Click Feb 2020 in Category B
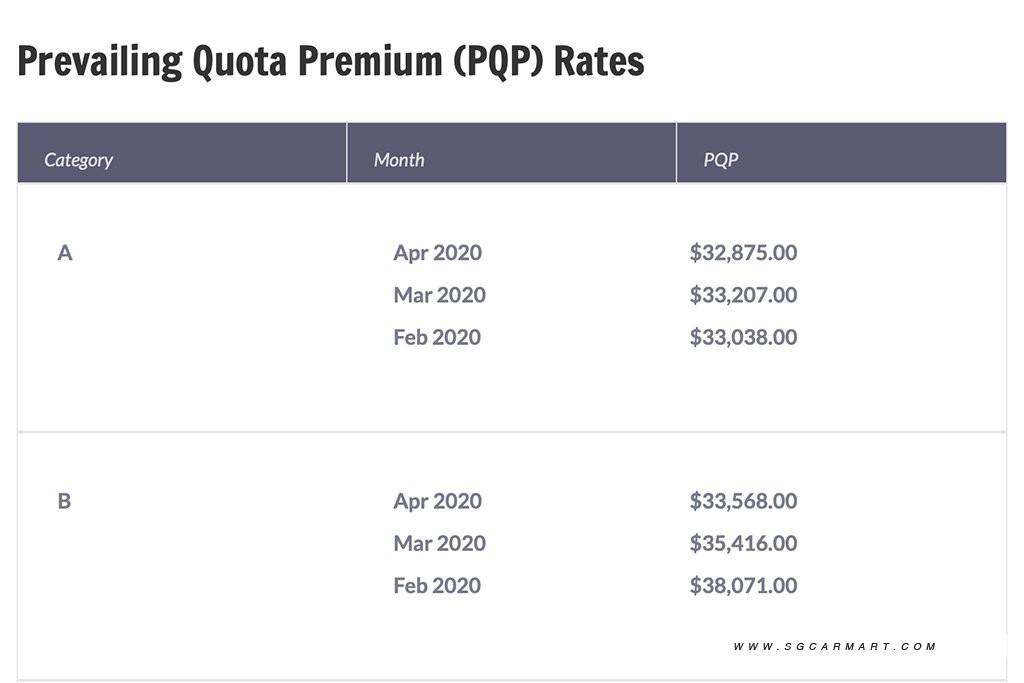This screenshot has width=1024, height=683. 437,585
